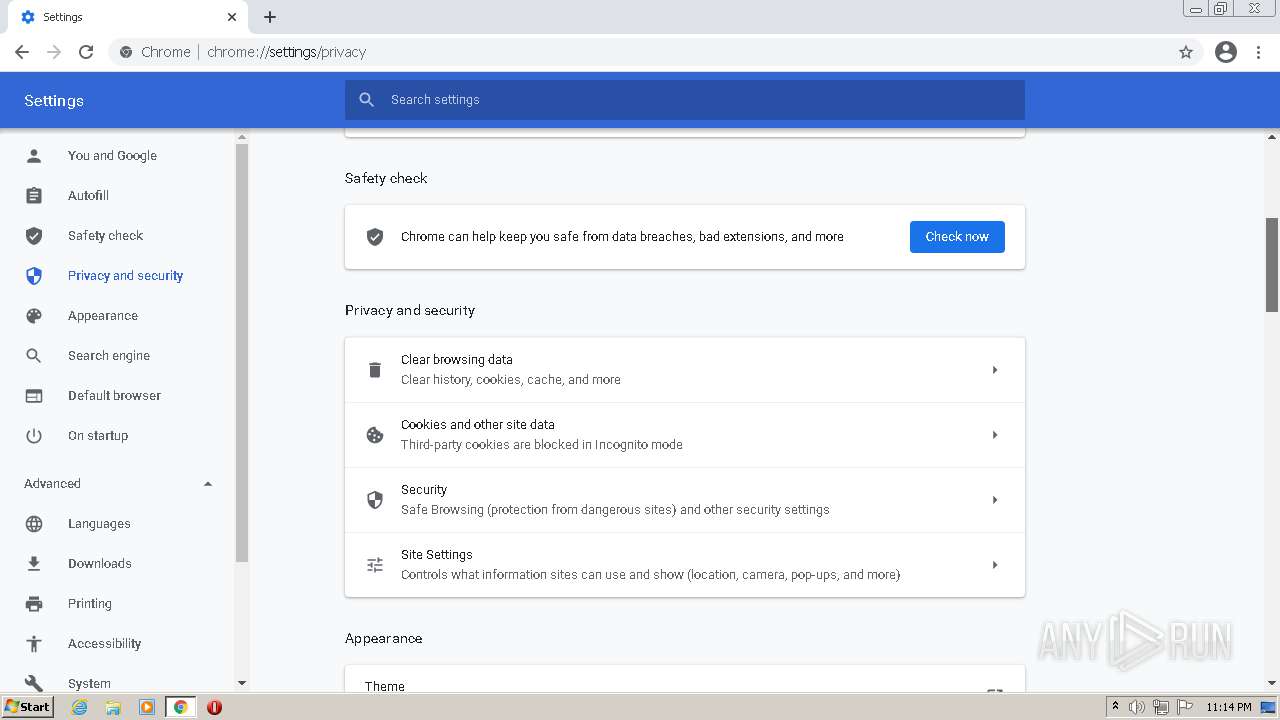This screenshot has width=1280, height=720.
Task: Click the sliders icon on Site Settings
Action: (x=375, y=565)
